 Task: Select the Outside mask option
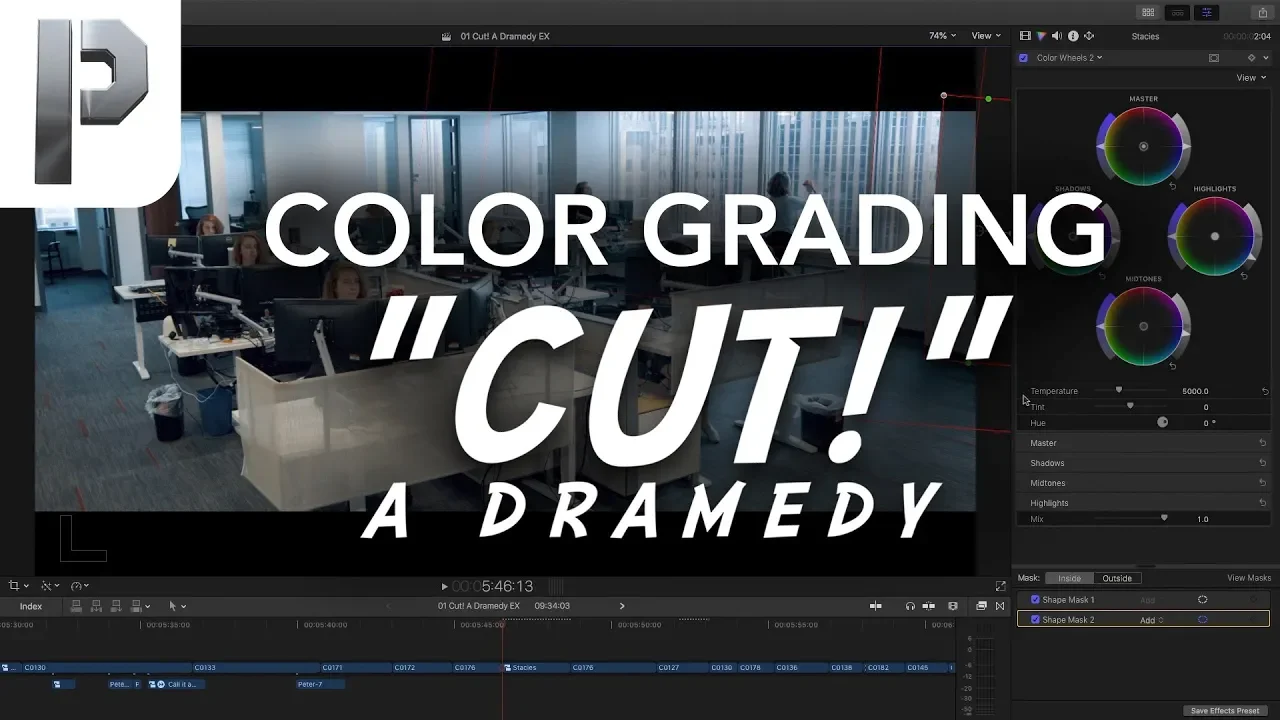tap(1117, 578)
